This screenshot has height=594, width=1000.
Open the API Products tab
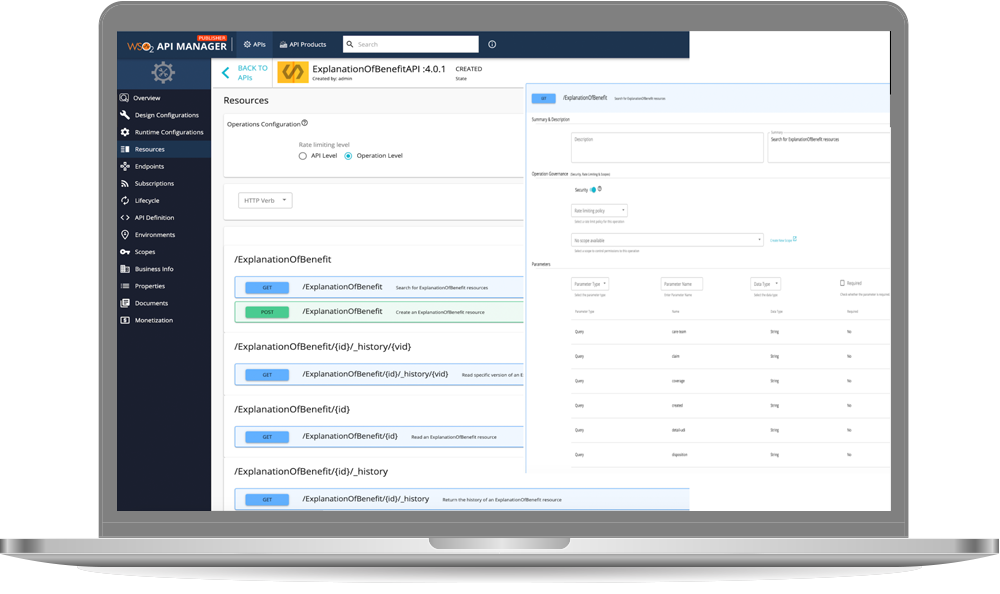pyautogui.click(x=303, y=45)
